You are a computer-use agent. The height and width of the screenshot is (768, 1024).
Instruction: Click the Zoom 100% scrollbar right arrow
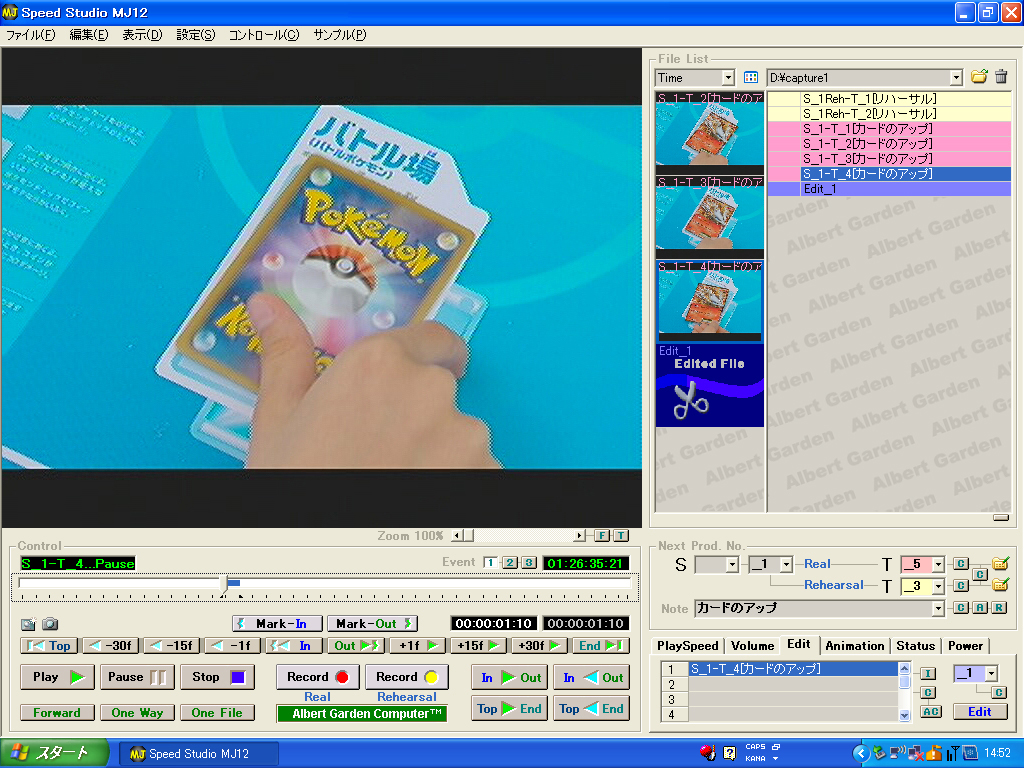[x=579, y=536]
